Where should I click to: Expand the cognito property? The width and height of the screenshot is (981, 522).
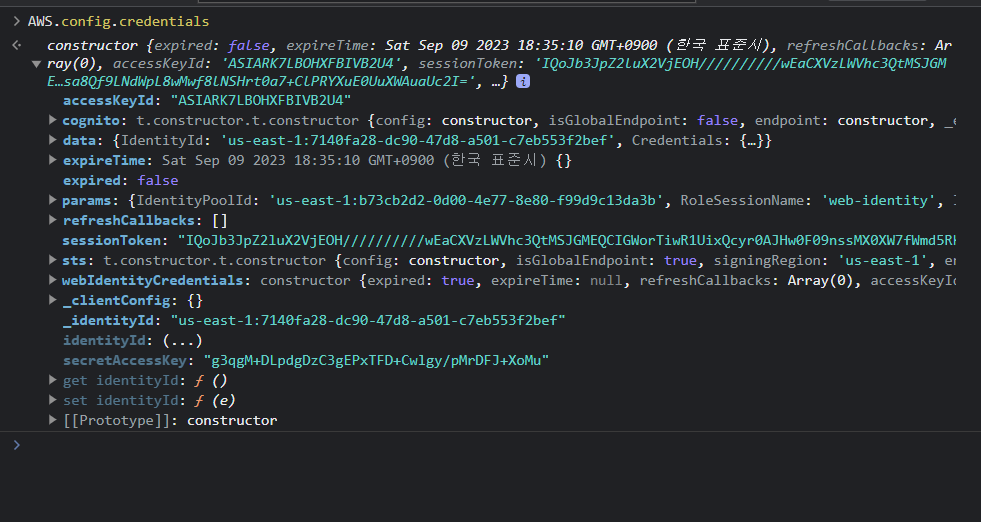[x=53, y=120]
